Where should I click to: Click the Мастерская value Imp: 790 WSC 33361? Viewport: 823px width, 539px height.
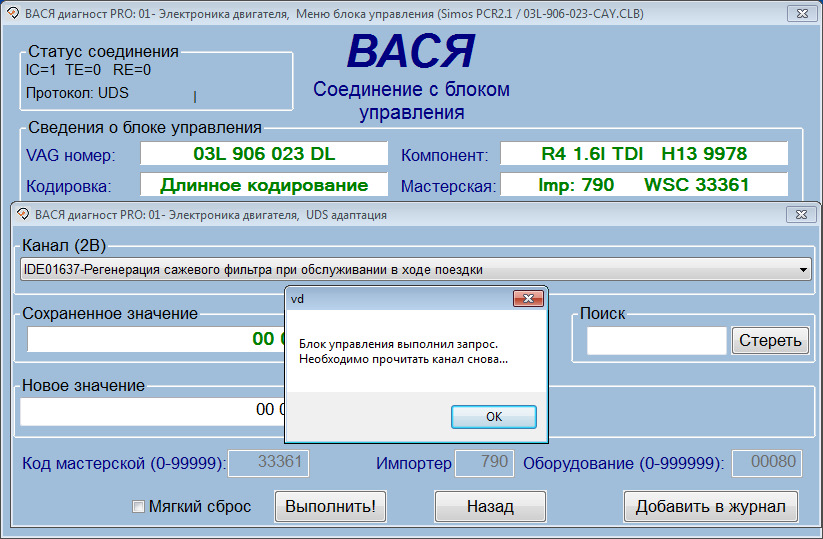pyautogui.click(x=644, y=185)
